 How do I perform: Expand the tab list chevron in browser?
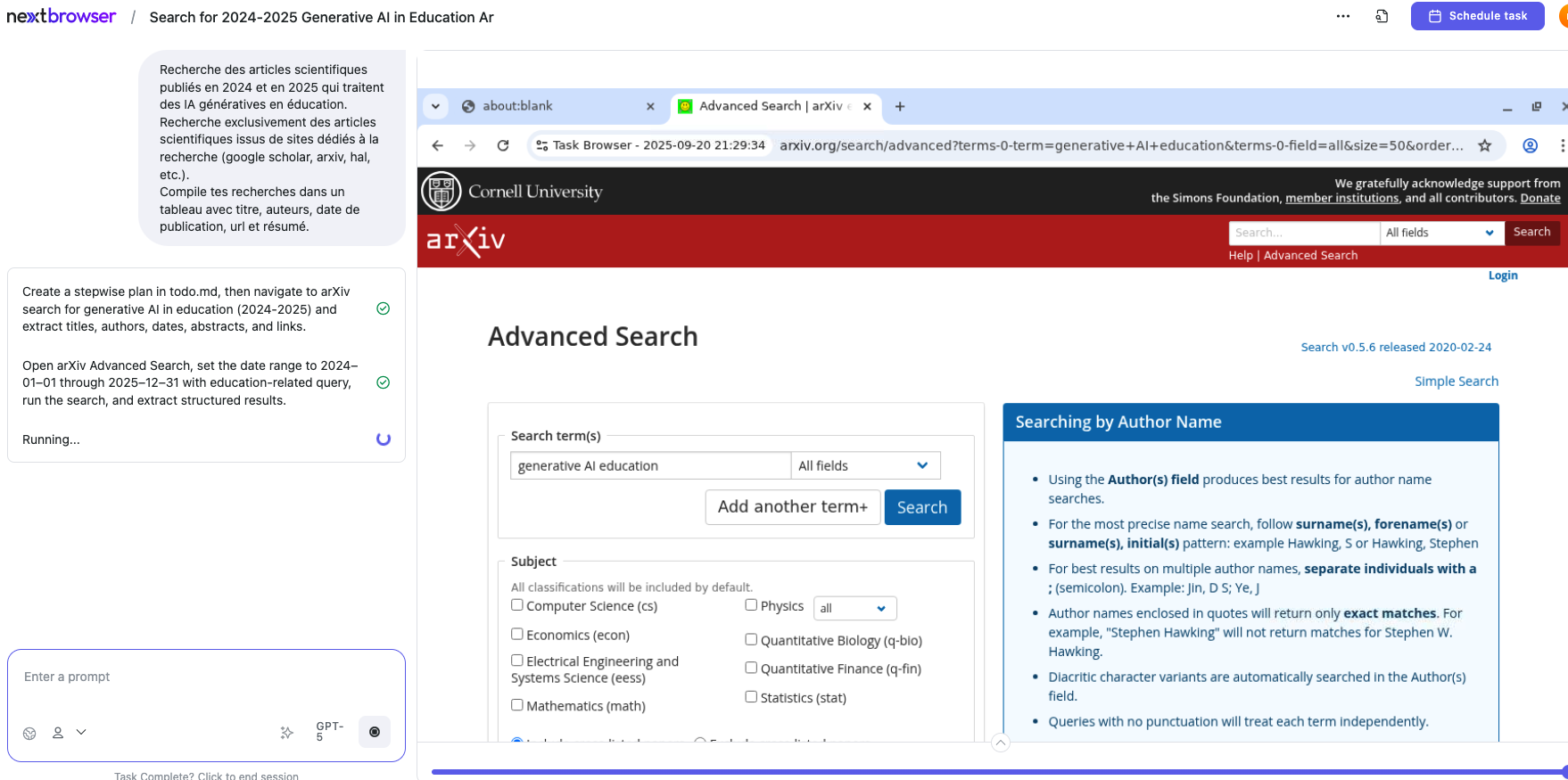coord(435,106)
